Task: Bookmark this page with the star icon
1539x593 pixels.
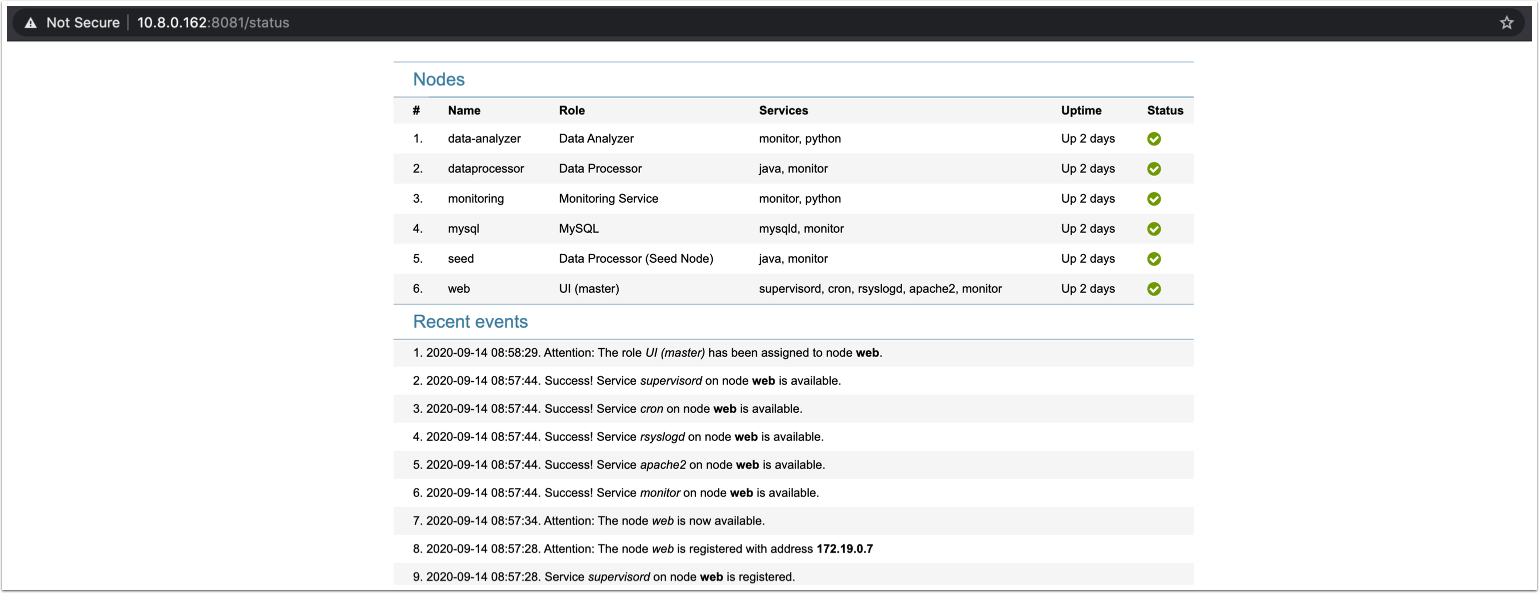Action: 1507,22
